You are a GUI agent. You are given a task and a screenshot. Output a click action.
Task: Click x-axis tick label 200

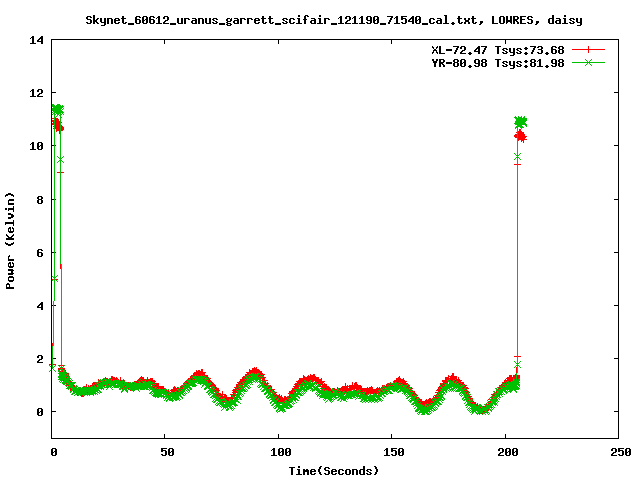[x=507, y=452]
